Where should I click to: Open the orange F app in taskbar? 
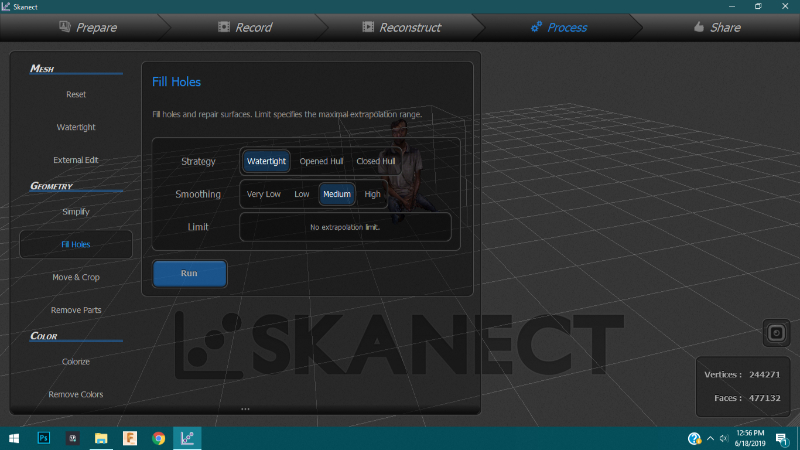130,438
